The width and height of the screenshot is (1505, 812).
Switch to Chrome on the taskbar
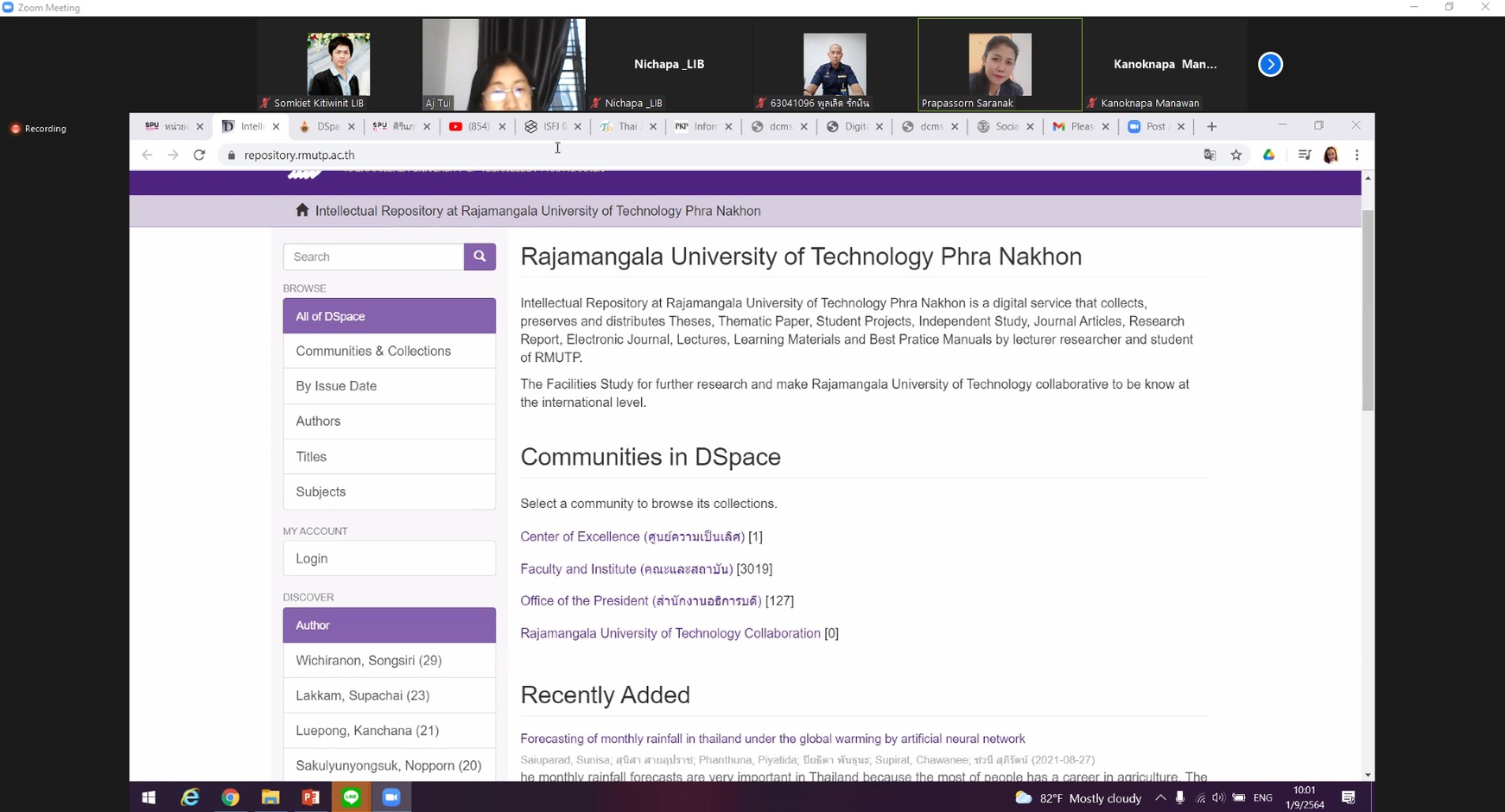pos(231,797)
